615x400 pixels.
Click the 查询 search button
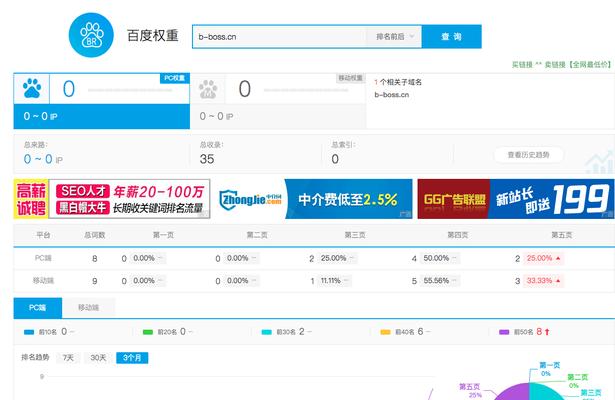[451, 36]
